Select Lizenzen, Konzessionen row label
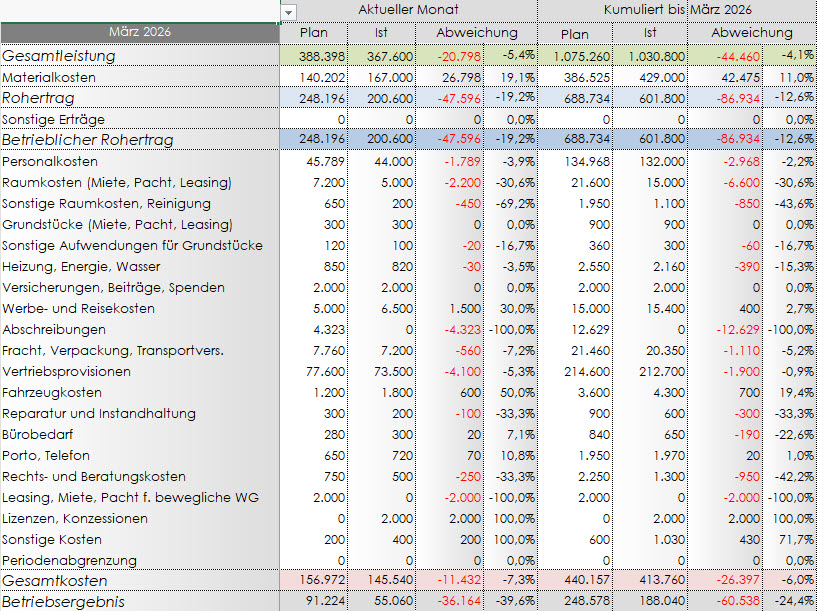The image size is (817, 611). pyautogui.click(x=75, y=518)
